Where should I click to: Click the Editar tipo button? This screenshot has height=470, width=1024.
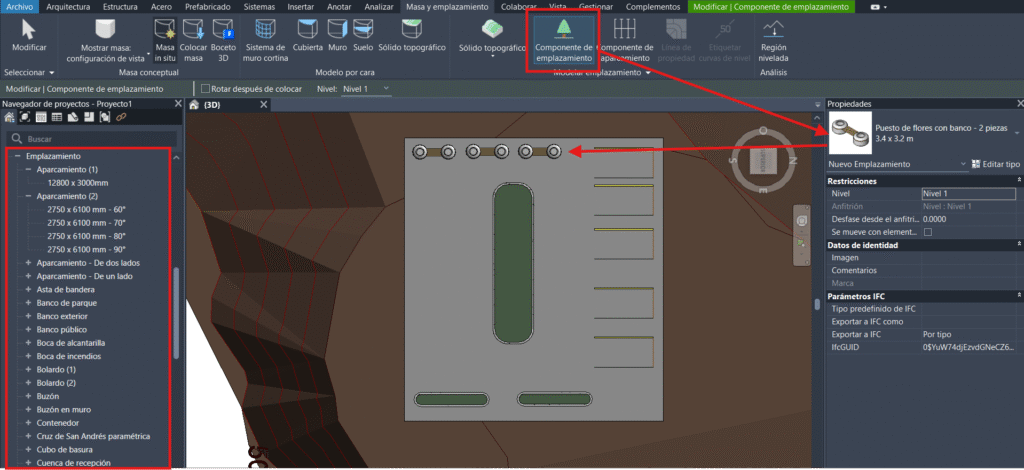[994, 163]
